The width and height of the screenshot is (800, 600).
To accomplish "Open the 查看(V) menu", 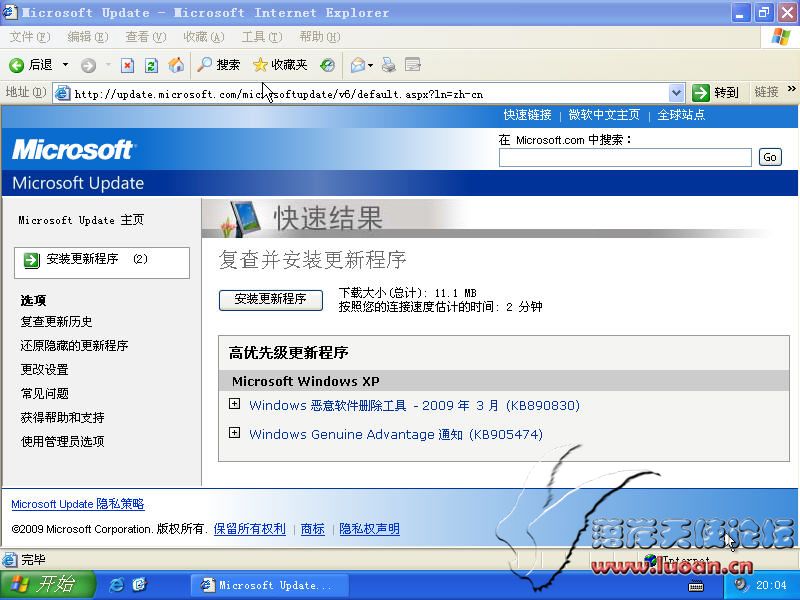I will click(146, 37).
